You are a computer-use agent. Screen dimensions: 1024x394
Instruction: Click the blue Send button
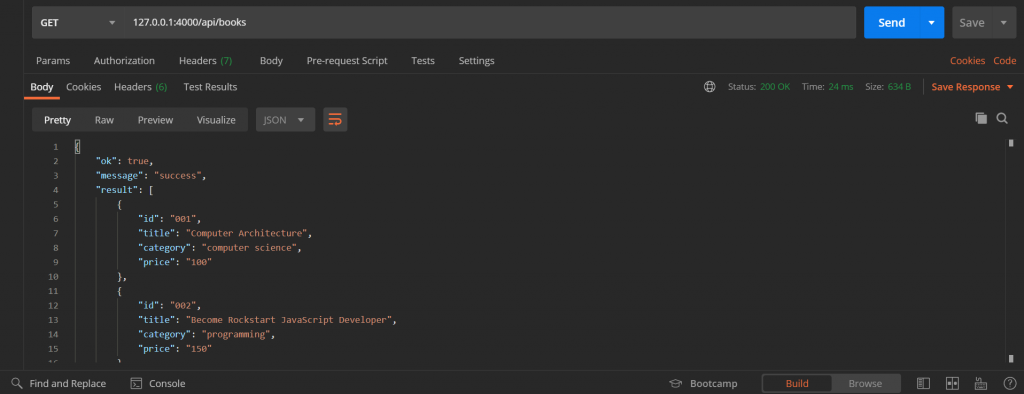(891, 22)
